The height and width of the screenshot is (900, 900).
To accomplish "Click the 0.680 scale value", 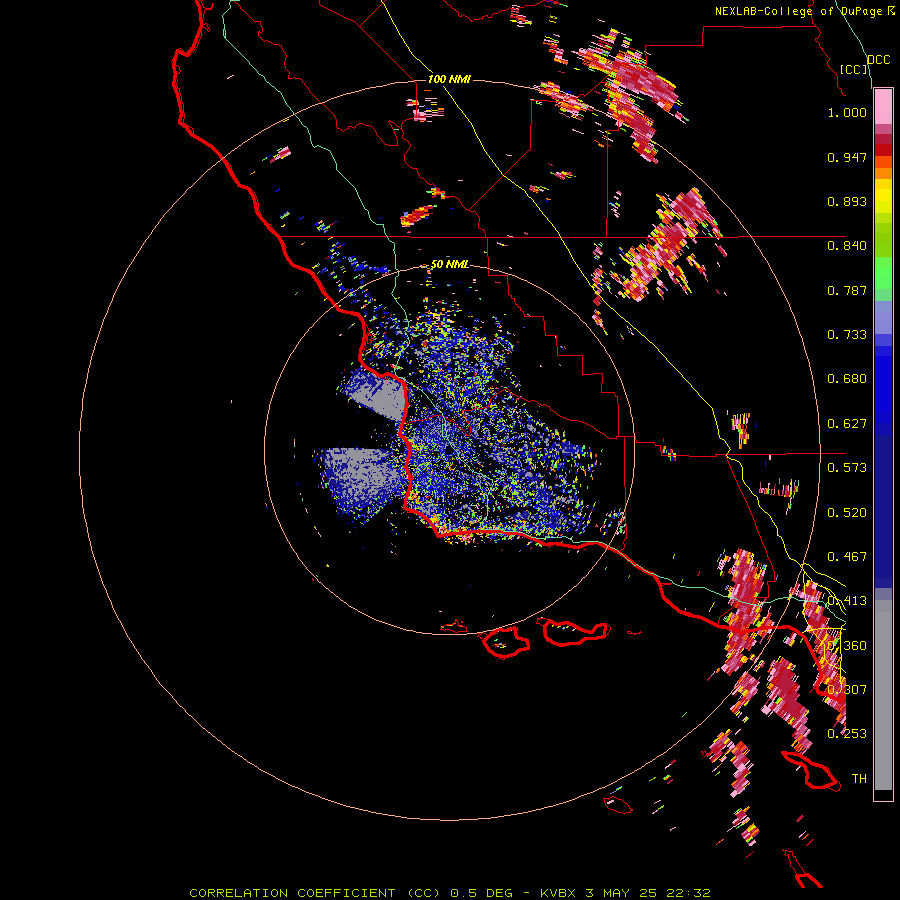I will pos(847,379).
